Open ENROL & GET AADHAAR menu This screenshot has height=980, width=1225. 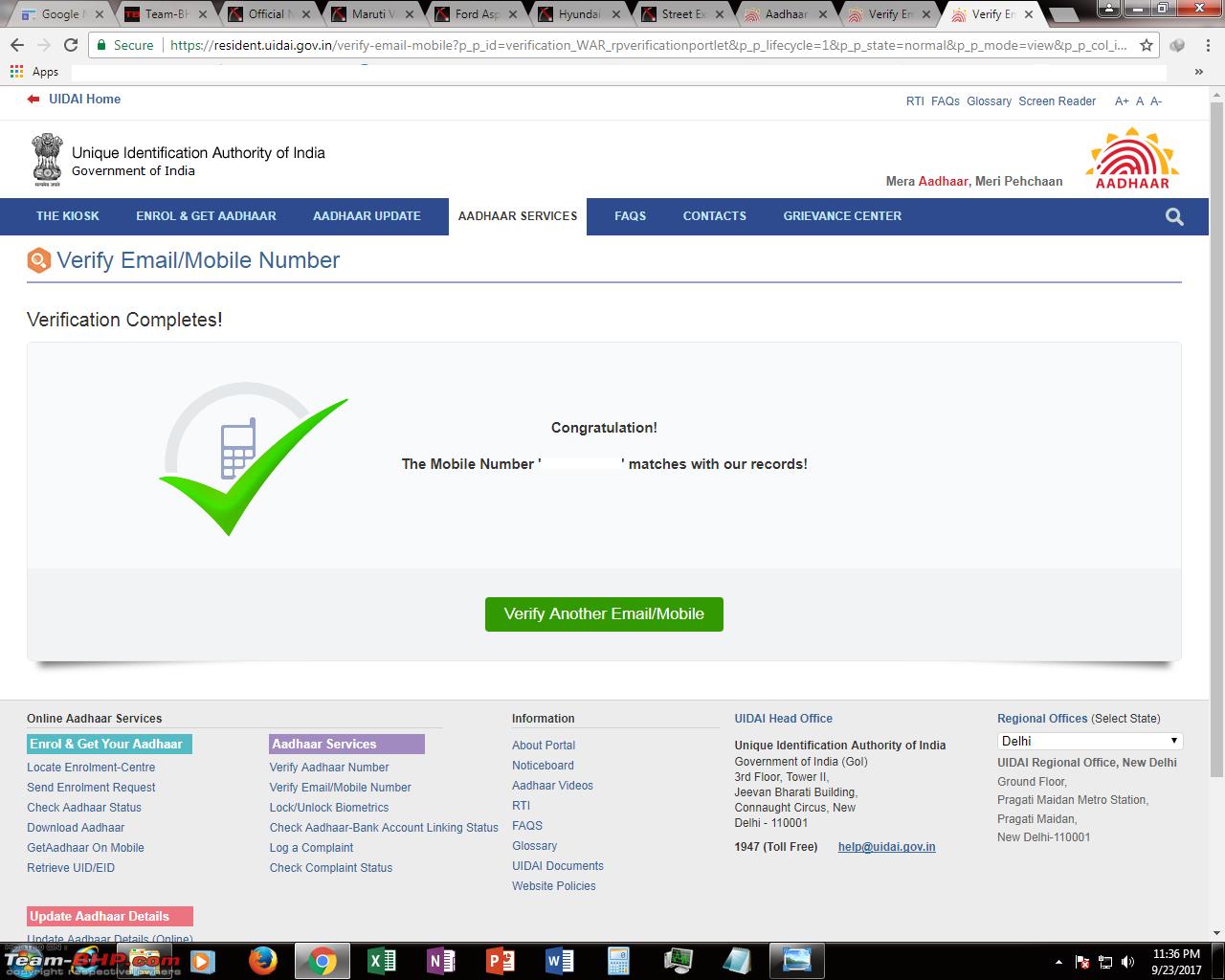tap(206, 216)
